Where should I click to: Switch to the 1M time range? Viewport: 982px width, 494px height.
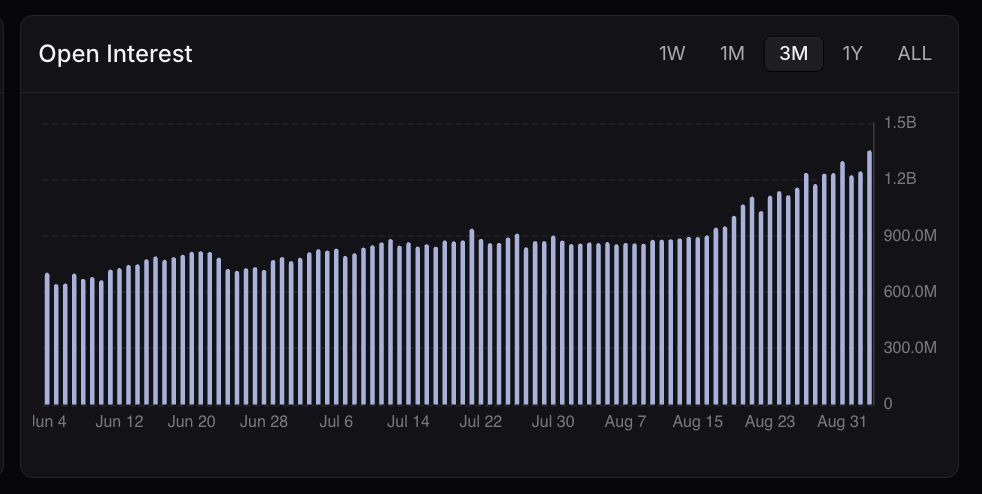click(x=732, y=54)
